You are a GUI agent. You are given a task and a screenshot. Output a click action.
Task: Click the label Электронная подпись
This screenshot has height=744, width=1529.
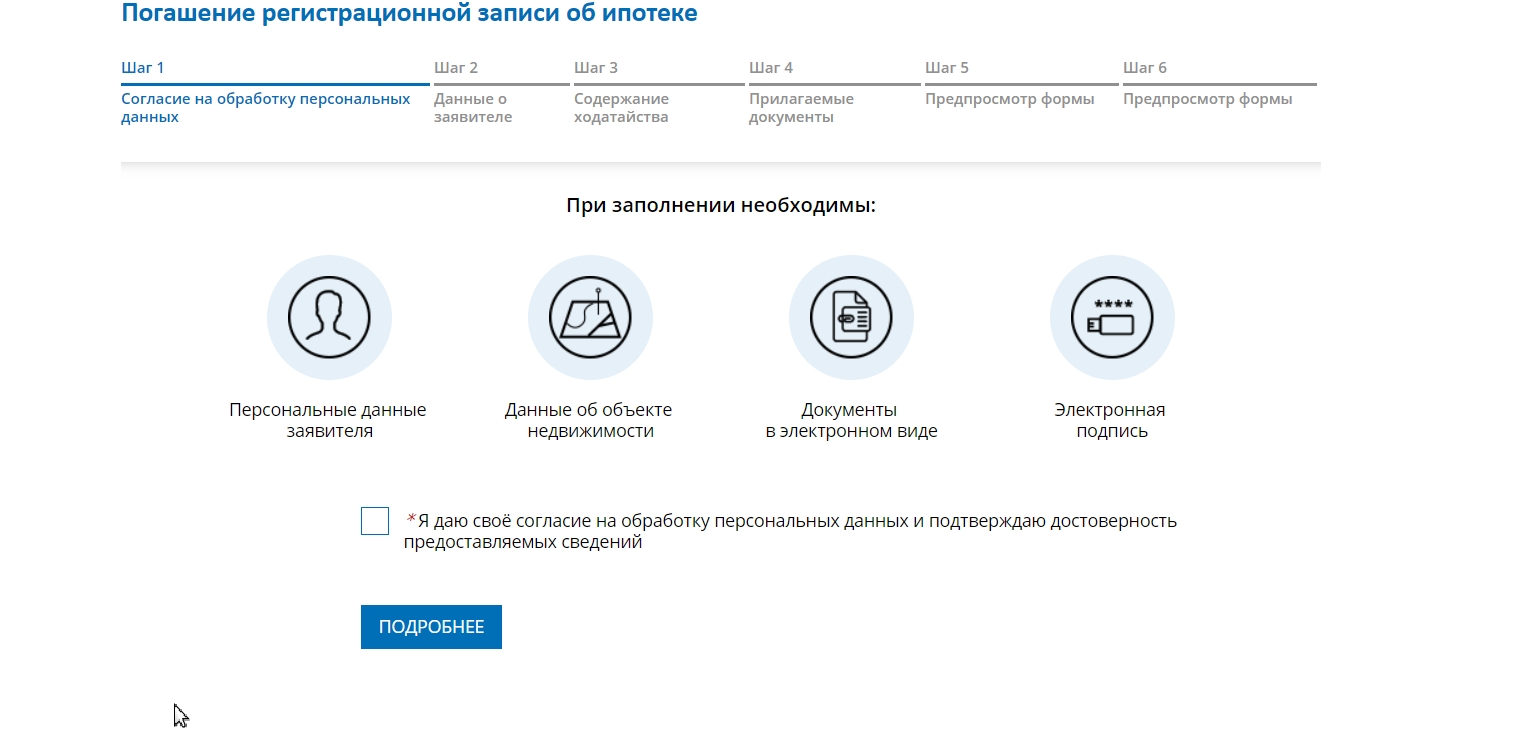click(x=1111, y=421)
